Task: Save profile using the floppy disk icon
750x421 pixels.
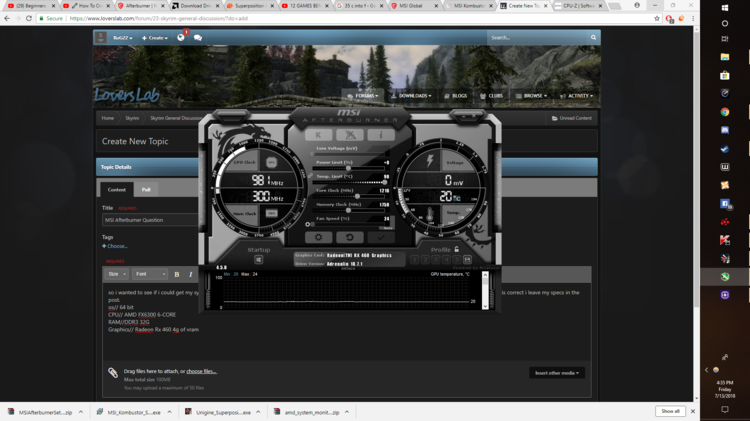Action: click(x=467, y=260)
